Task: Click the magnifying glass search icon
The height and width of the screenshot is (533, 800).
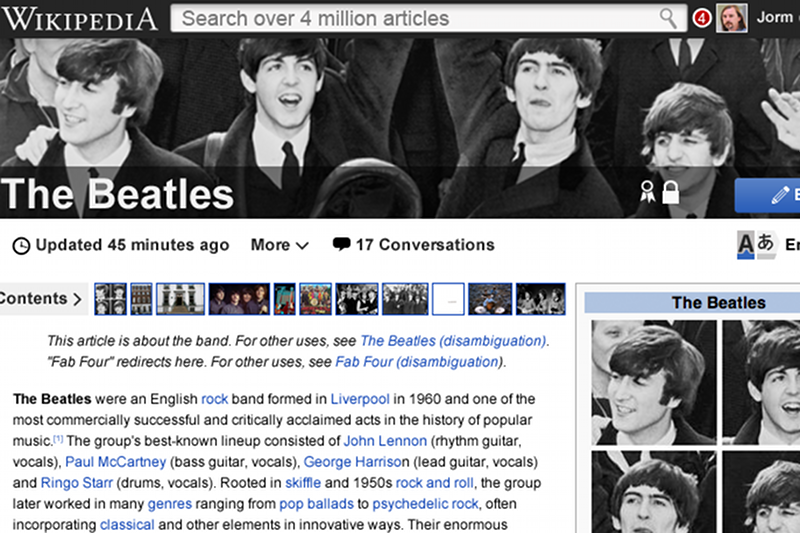Action: (x=668, y=18)
